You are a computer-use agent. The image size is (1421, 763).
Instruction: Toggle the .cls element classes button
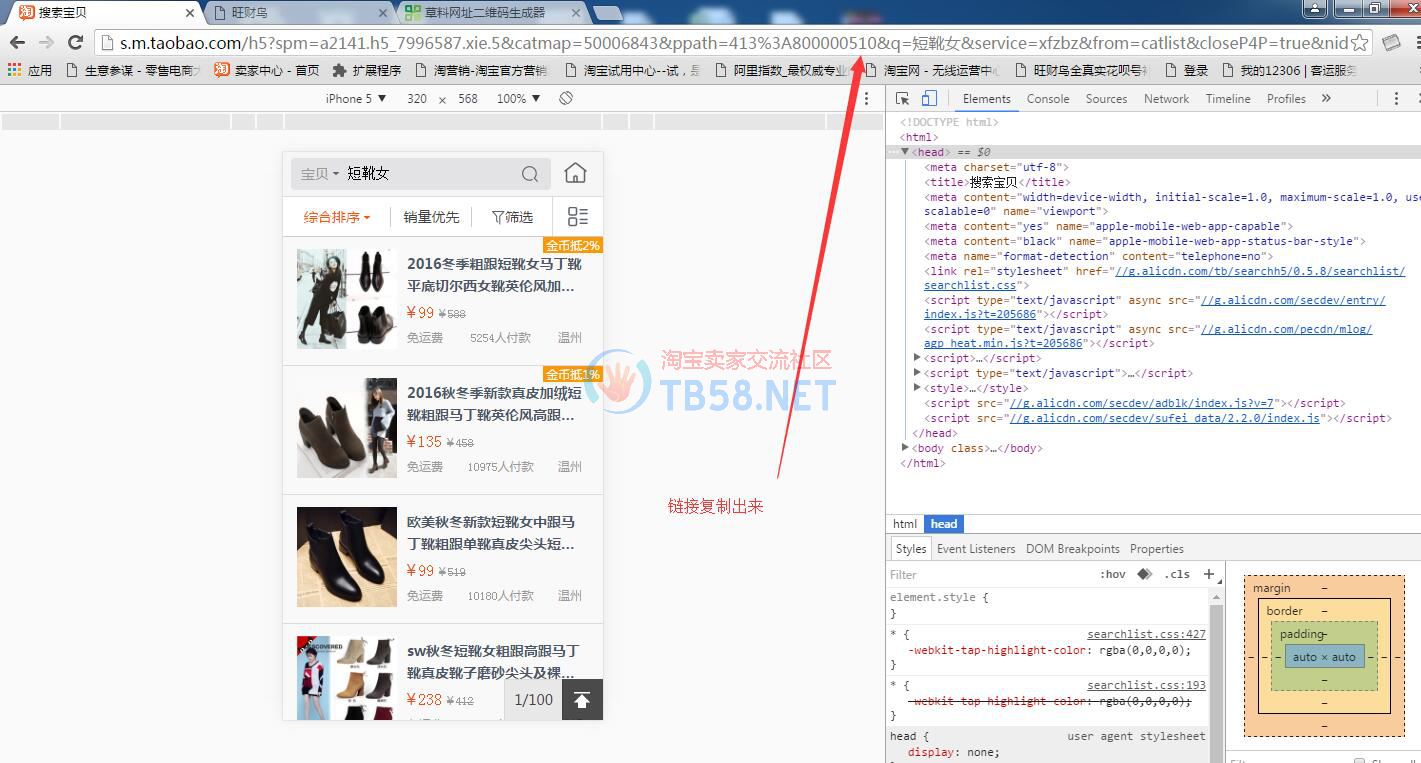tap(1177, 574)
